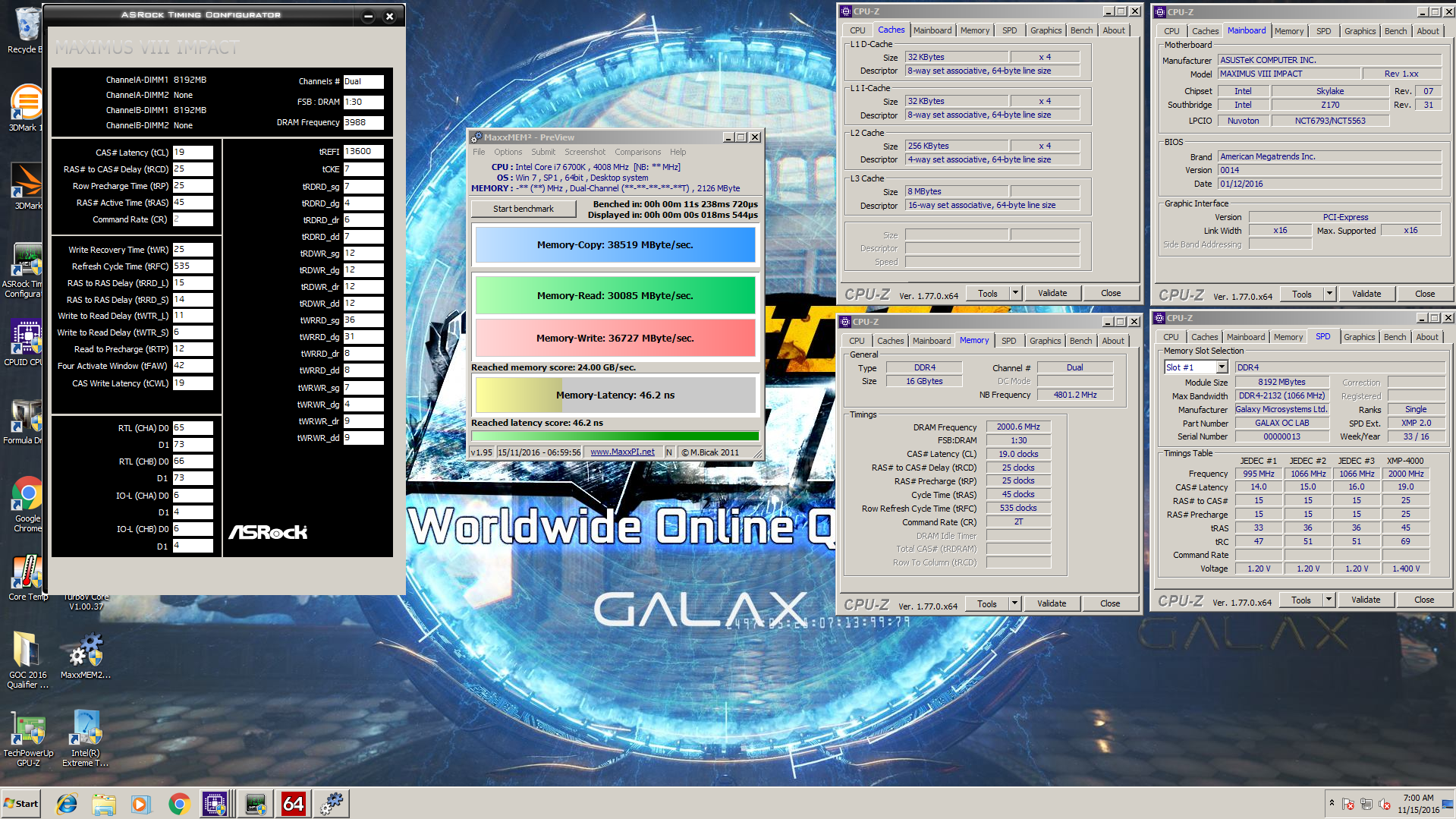The width and height of the screenshot is (1456, 819).
Task: Launch Windows Media Player from taskbar
Action: click(x=140, y=804)
